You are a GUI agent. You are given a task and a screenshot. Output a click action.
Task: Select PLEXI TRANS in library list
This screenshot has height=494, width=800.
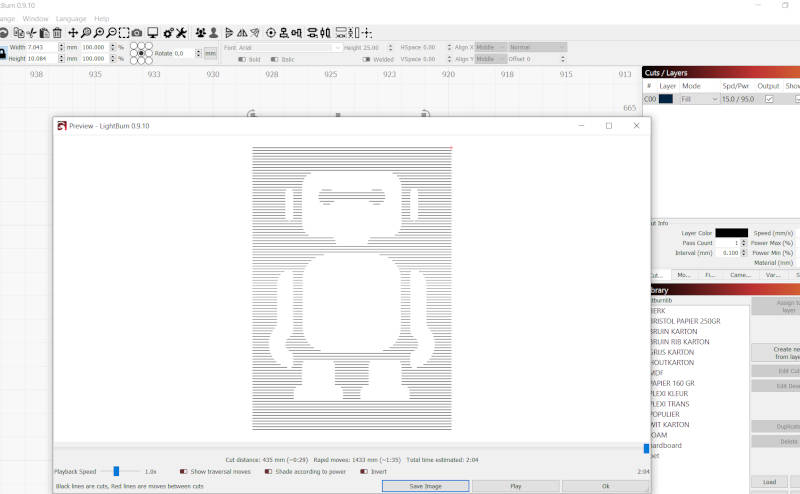(x=669, y=404)
